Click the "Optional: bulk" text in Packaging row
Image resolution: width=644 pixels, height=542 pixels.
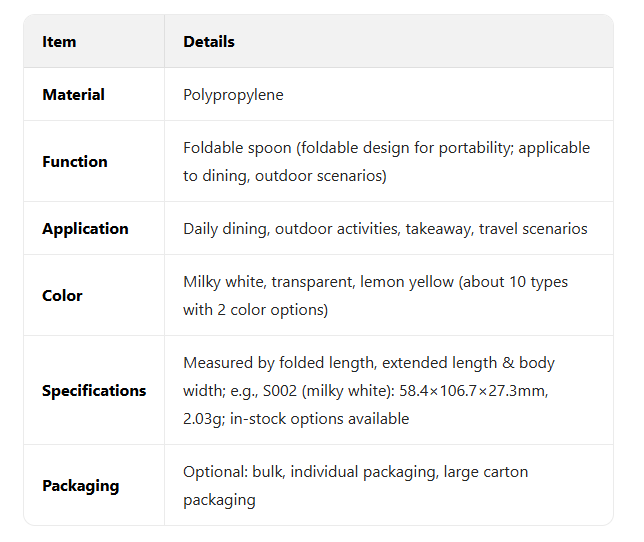pyautogui.click(x=233, y=472)
